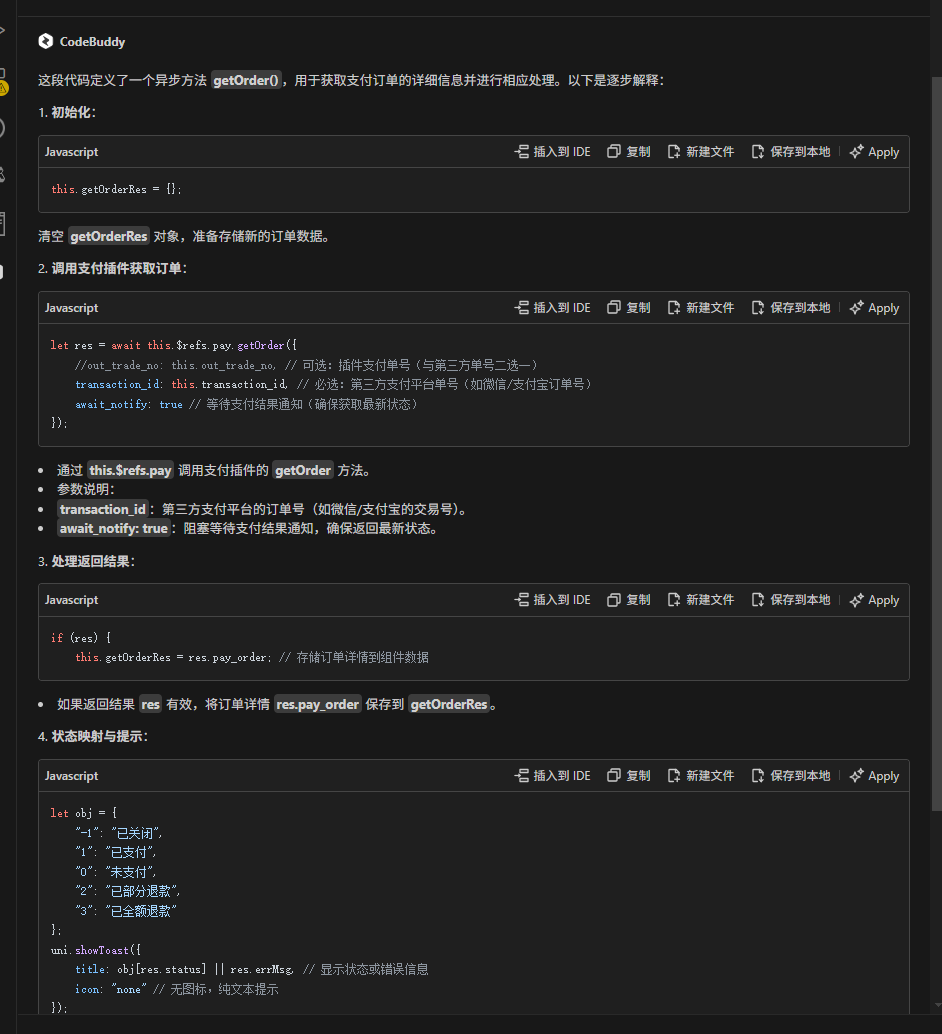Click the scrollbar down arrow at the bottom

click(x=937, y=1006)
